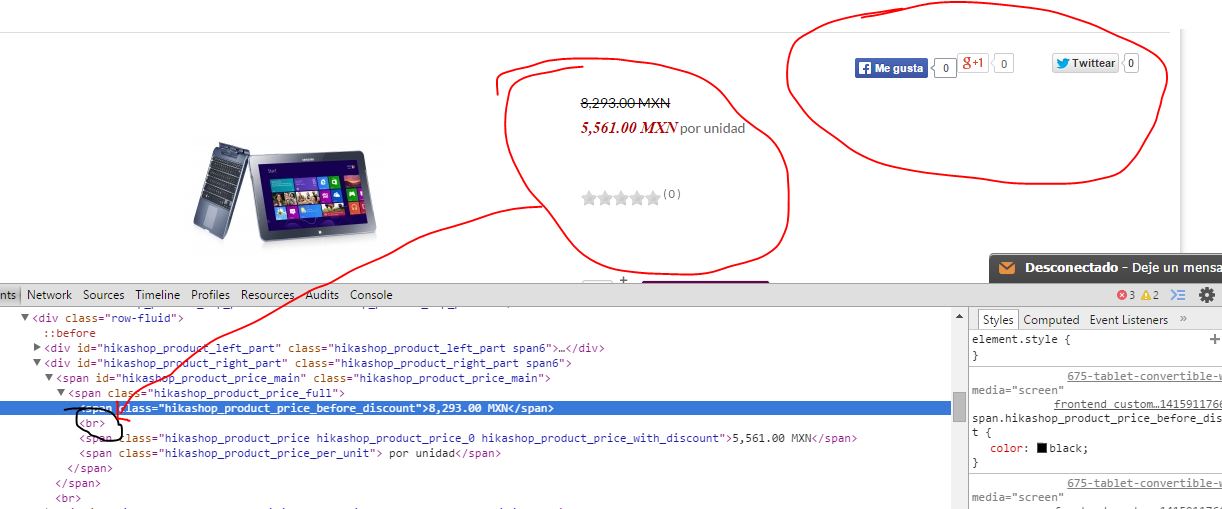Click the envelope icon in chat bar
1222x509 pixels.
(1007, 268)
